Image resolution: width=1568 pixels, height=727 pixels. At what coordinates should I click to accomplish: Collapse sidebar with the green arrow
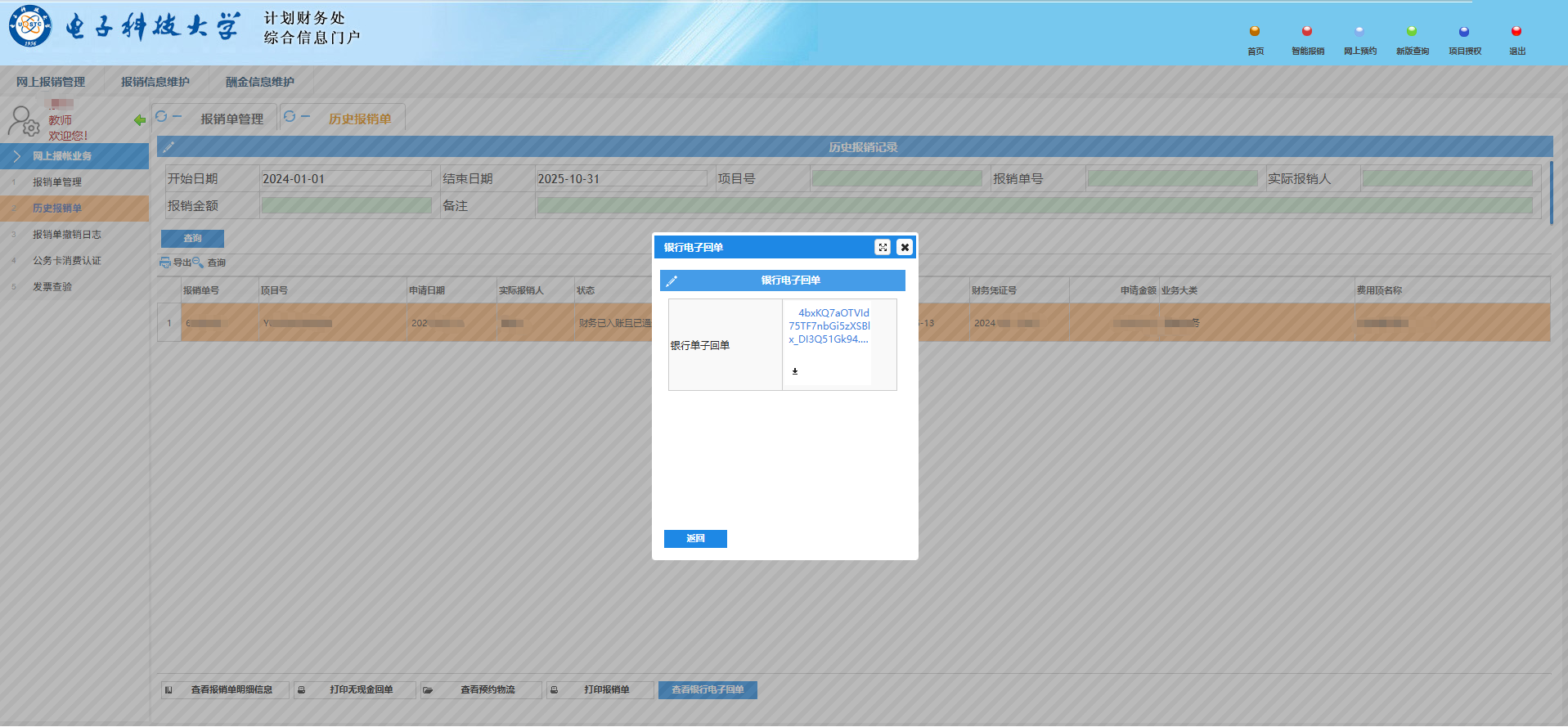coord(140,120)
